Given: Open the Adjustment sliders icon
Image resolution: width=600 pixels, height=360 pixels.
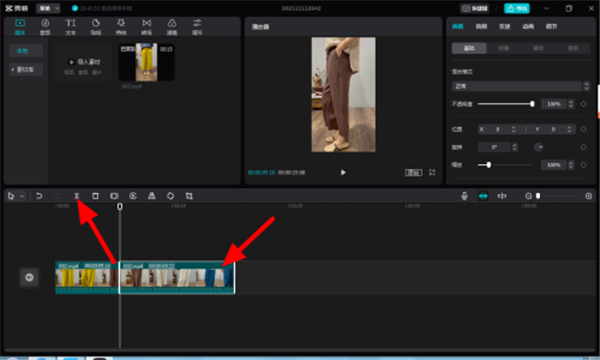Looking at the screenshot, I should coord(197,23).
